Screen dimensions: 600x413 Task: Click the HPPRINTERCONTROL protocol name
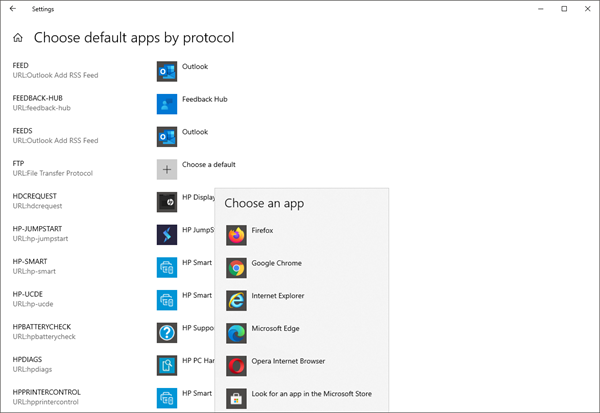point(47,392)
